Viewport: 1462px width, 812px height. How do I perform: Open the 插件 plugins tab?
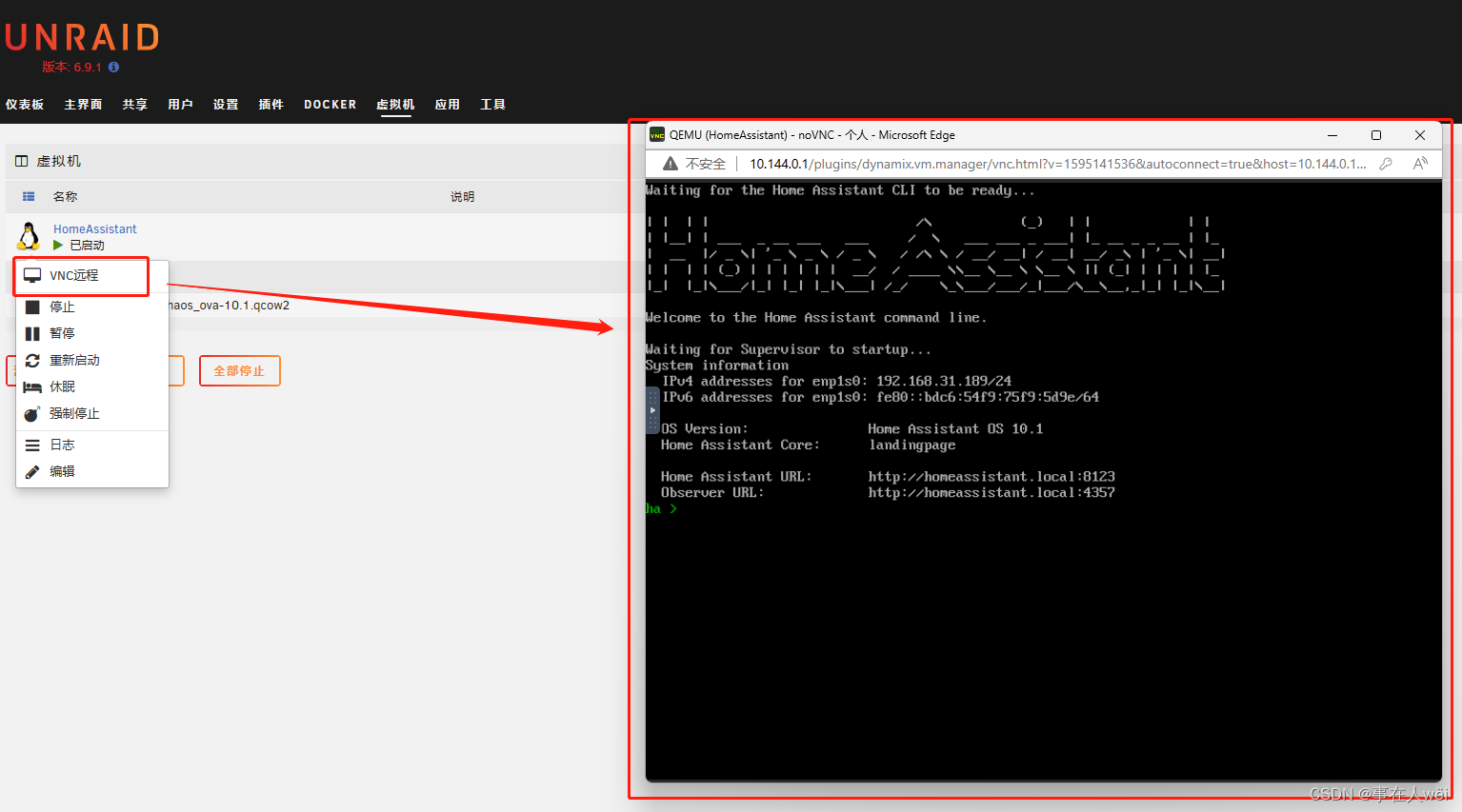[271, 105]
